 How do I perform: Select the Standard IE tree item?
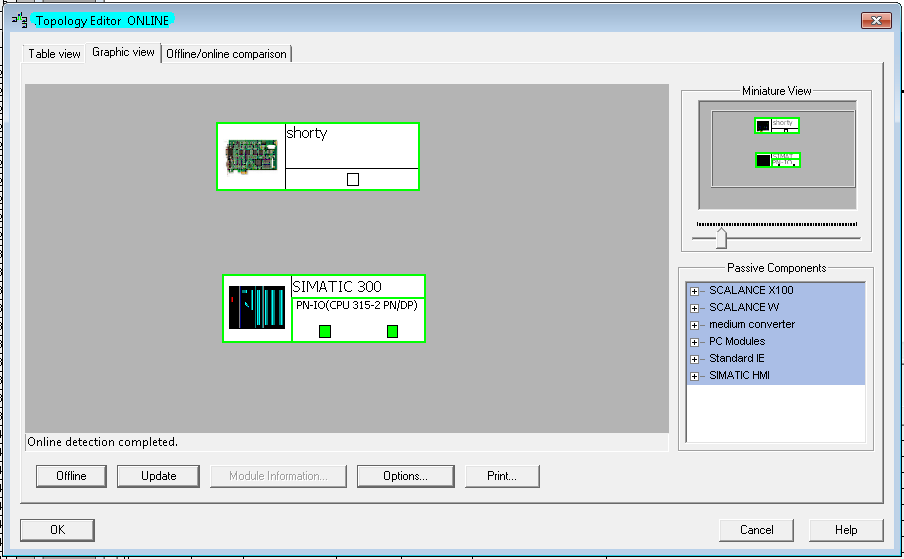tap(737, 358)
